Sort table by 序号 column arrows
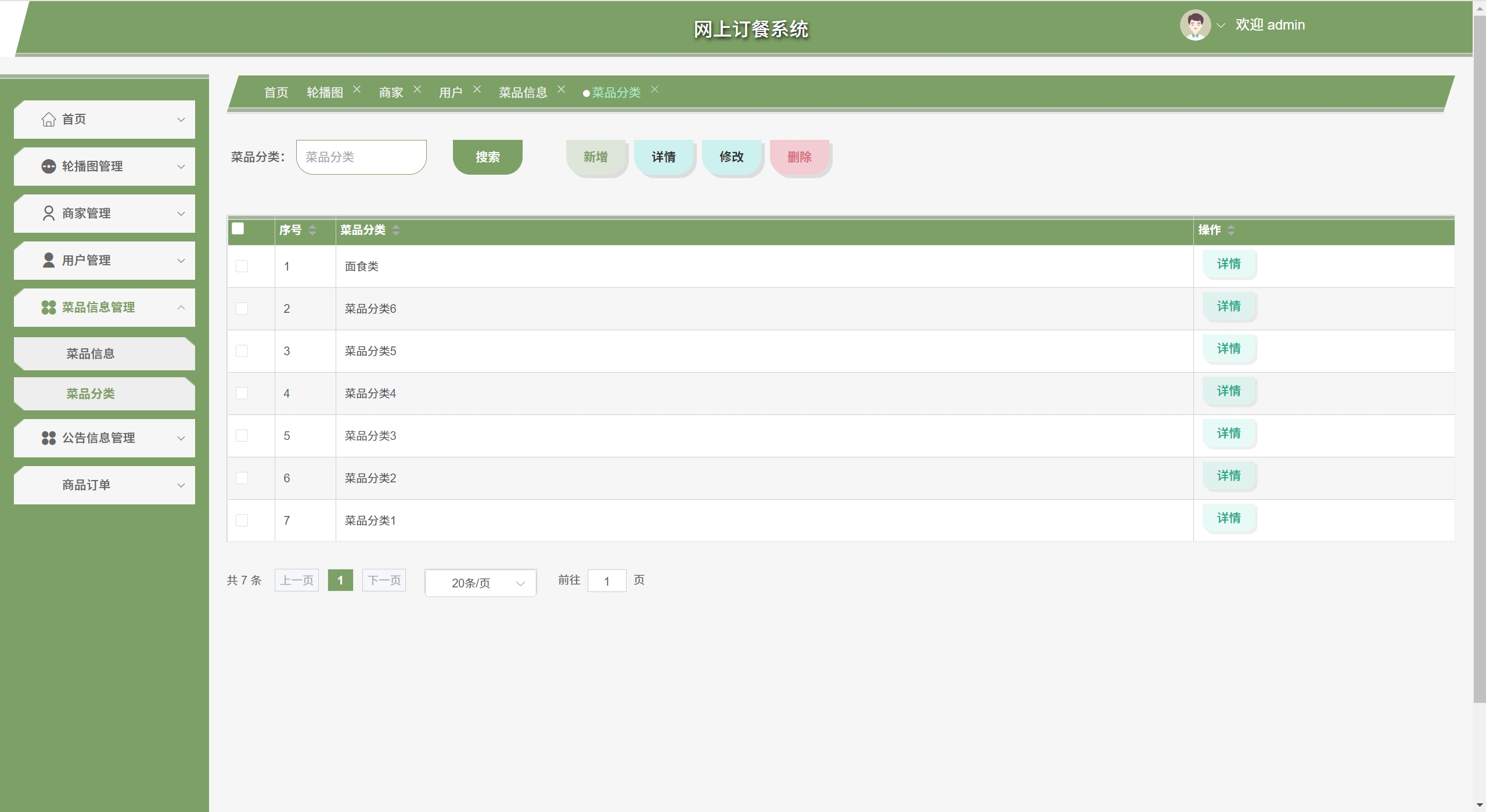 pyautogui.click(x=312, y=230)
